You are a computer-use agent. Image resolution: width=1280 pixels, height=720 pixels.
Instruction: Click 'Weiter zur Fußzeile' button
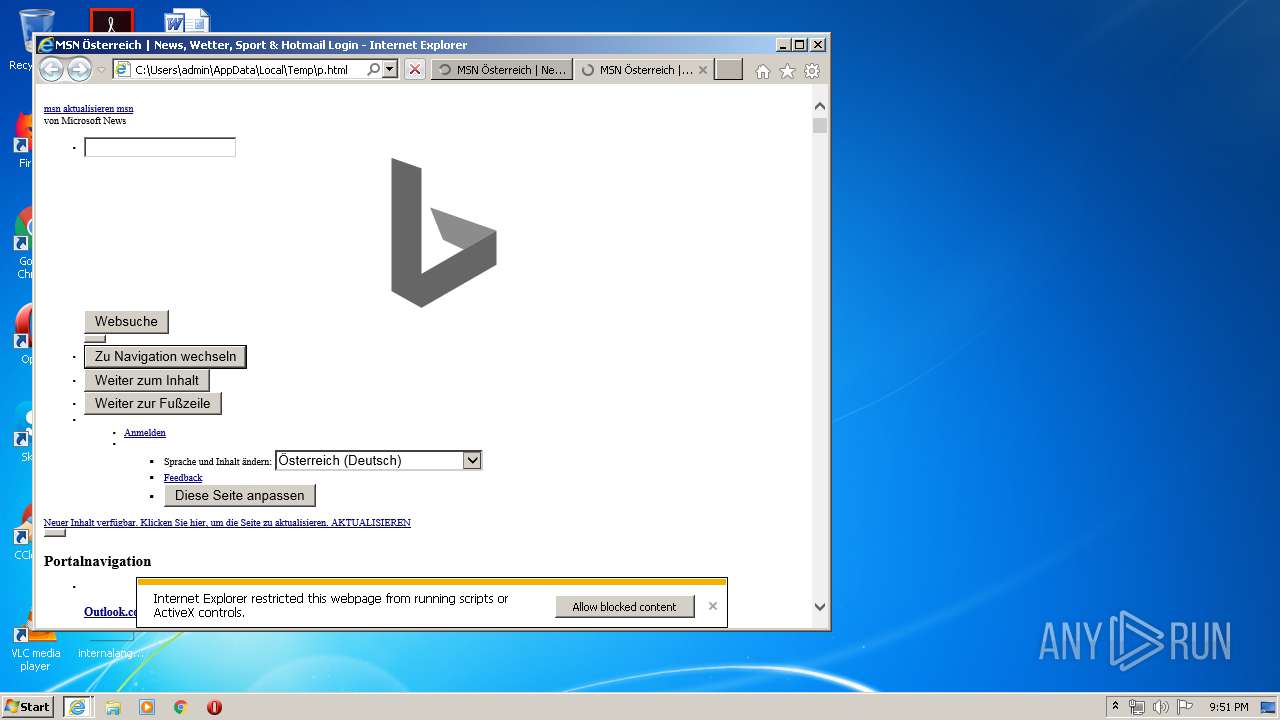(153, 403)
